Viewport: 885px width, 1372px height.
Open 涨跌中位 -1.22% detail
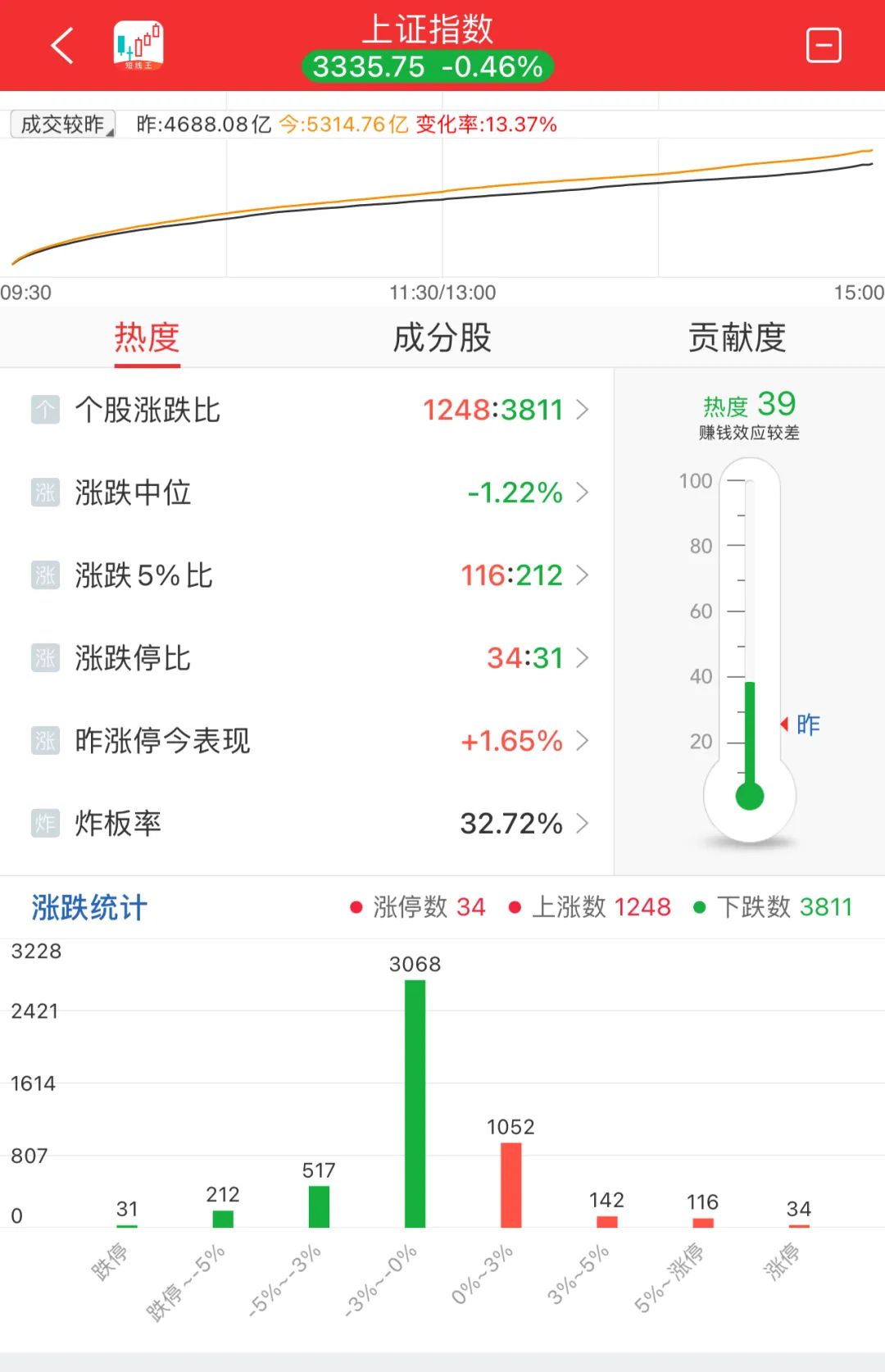click(306, 492)
